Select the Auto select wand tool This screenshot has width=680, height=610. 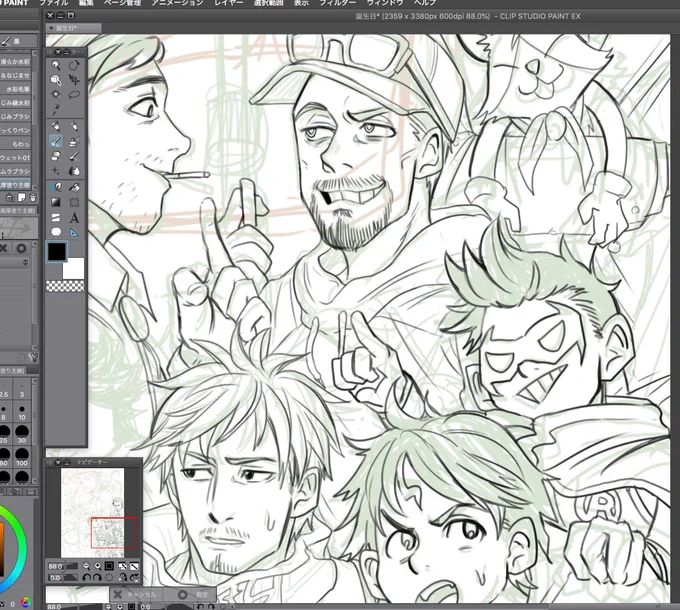point(56,94)
